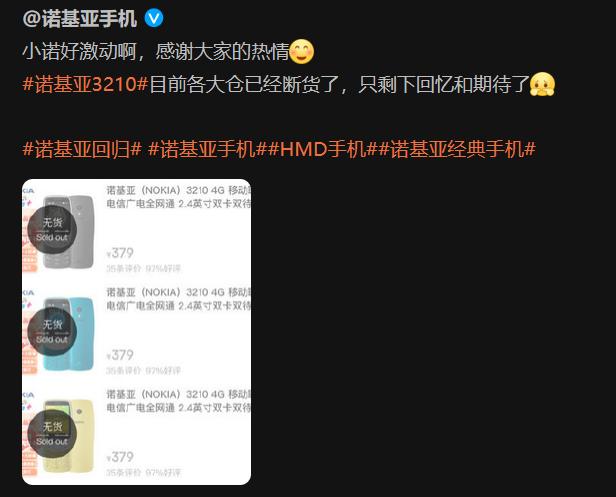This screenshot has height=497, width=616.
Task: Click the second Sold out badge
Action: coord(52,332)
